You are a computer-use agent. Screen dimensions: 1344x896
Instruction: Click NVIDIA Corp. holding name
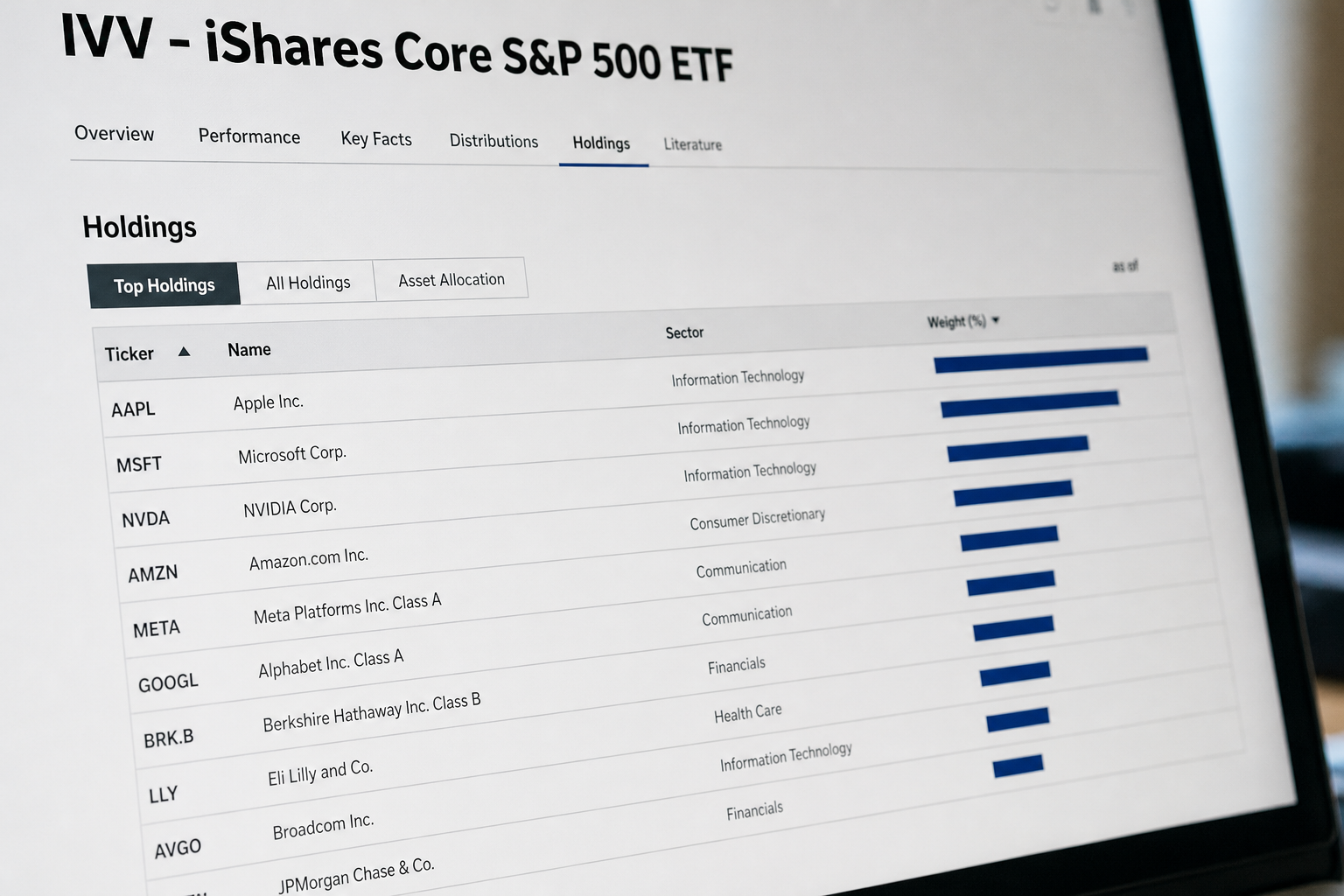290,507
